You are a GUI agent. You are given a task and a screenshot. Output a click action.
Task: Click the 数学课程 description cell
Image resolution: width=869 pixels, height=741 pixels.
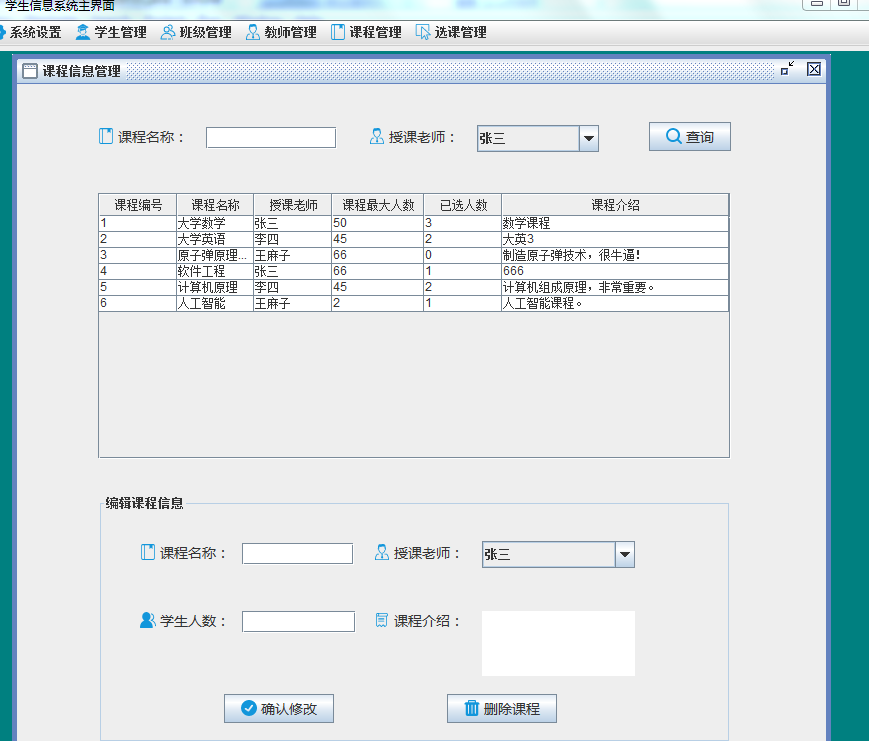point(615,223)
